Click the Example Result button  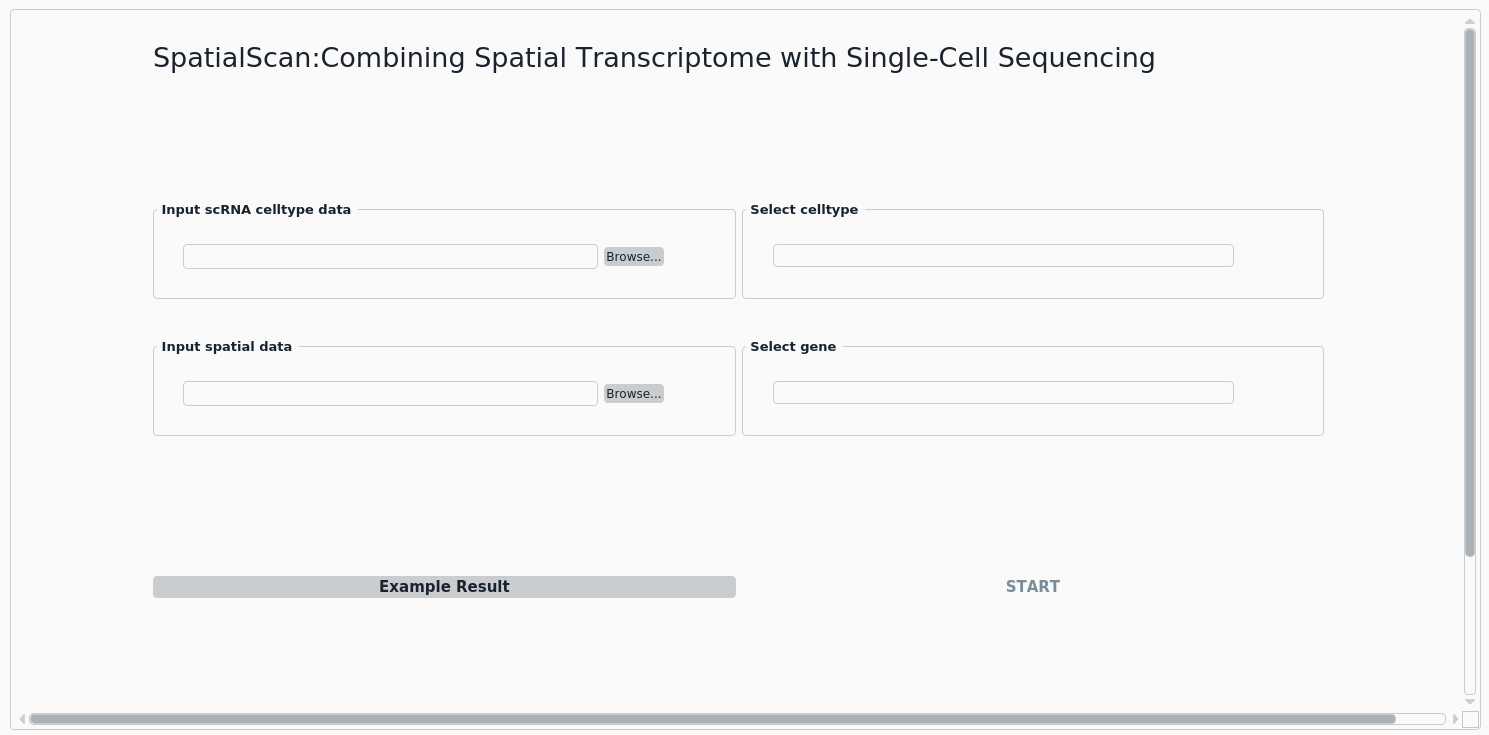point(444,587)
